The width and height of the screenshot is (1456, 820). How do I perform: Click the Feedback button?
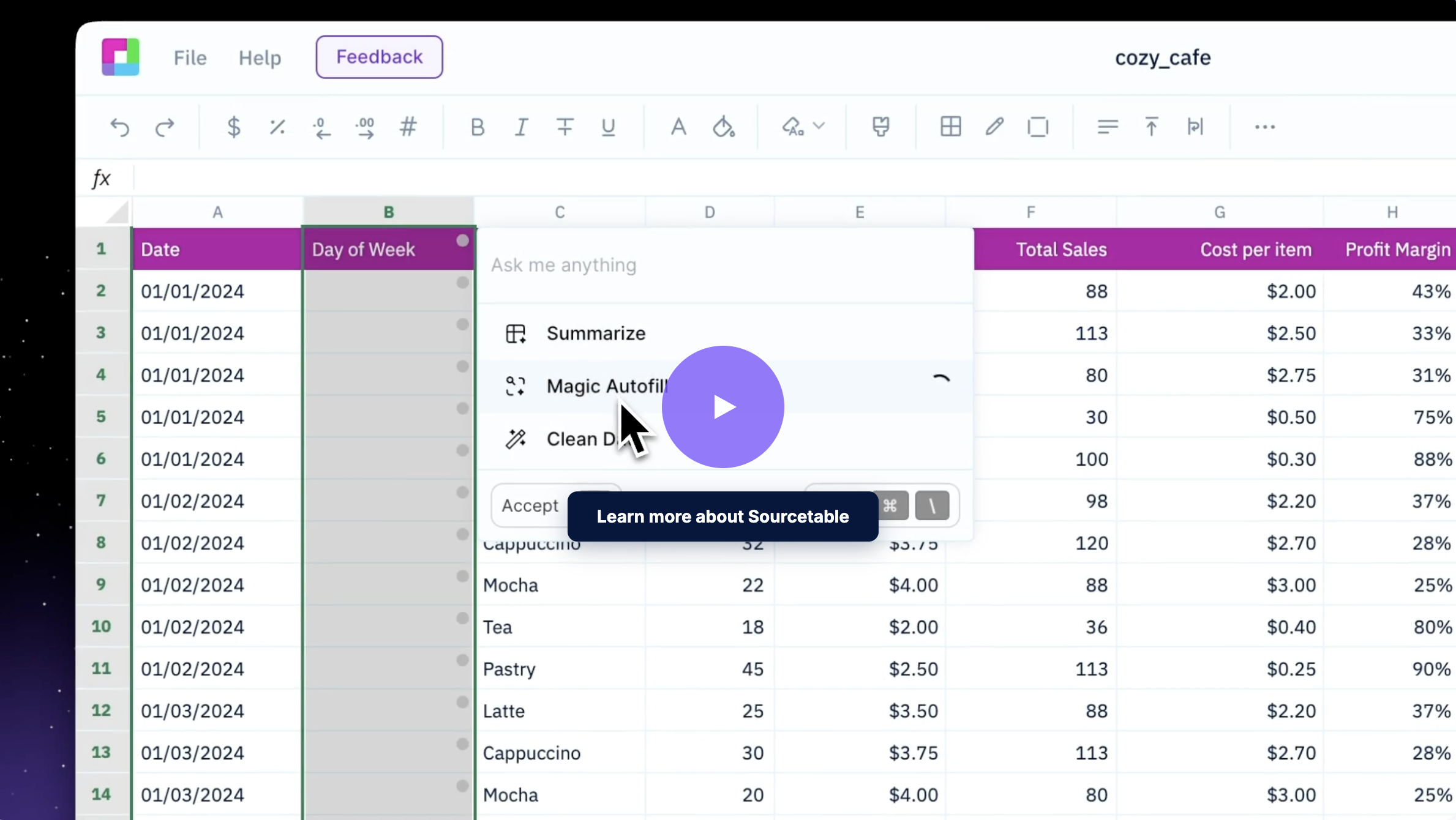click(379, 57)
